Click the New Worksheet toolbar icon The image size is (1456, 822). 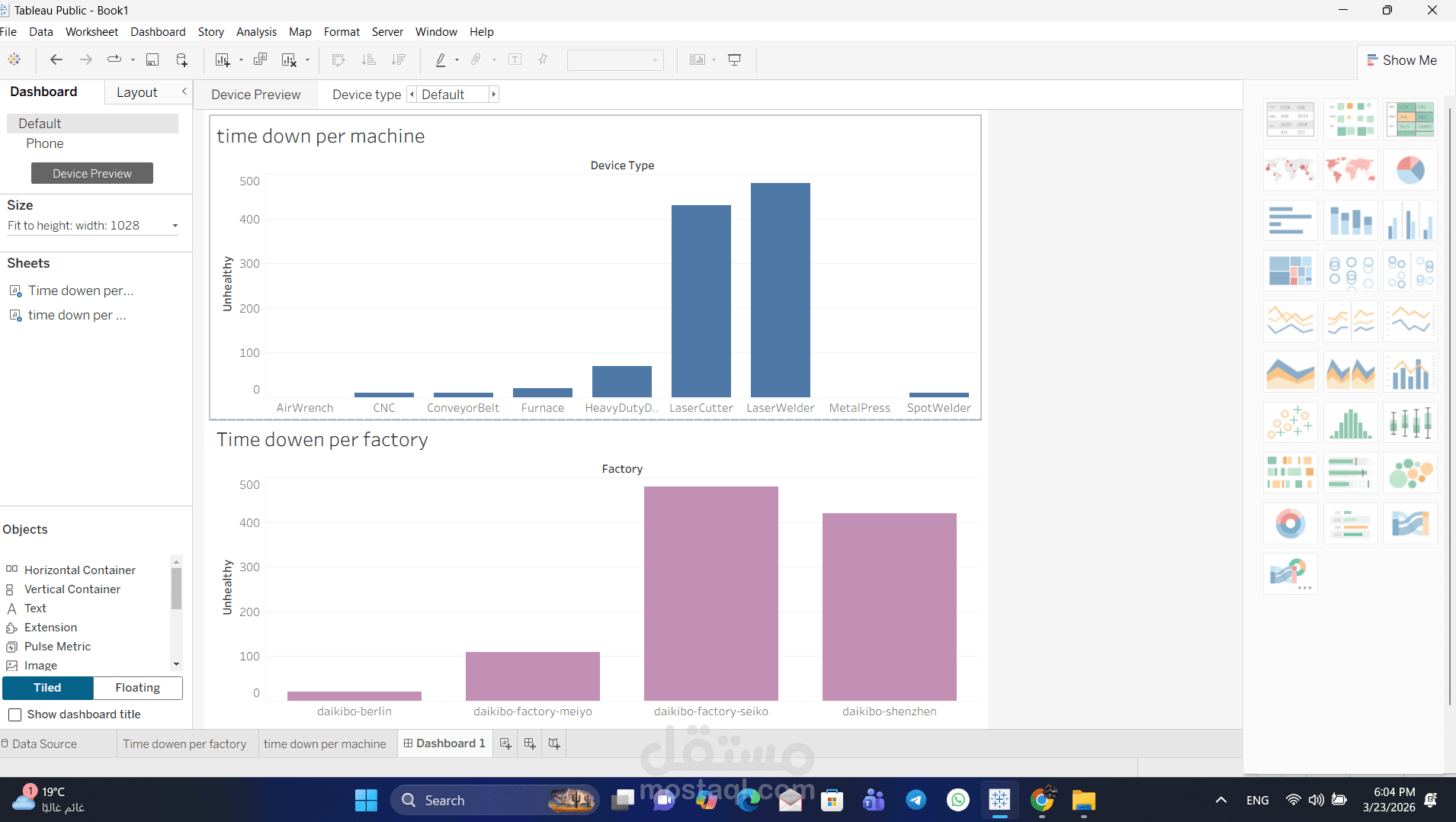tap(223, 59)
